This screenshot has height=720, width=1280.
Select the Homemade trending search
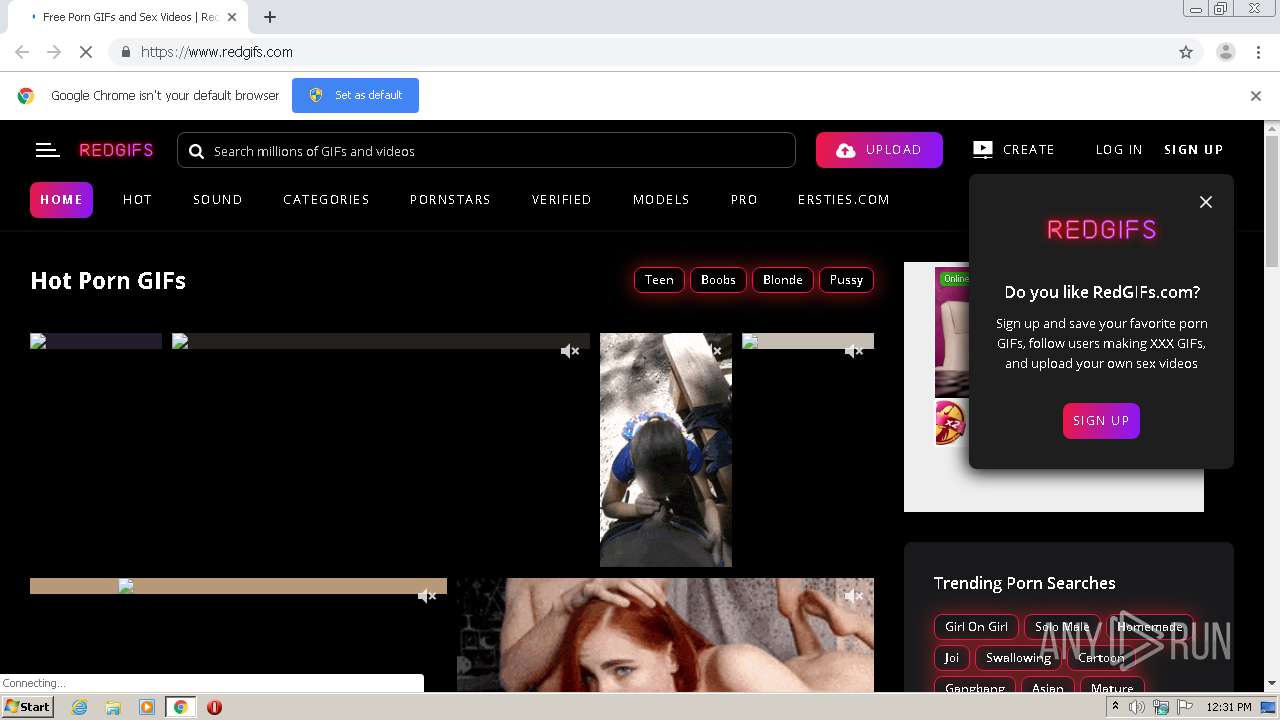pyautogui.click(x=1150, y=627)
